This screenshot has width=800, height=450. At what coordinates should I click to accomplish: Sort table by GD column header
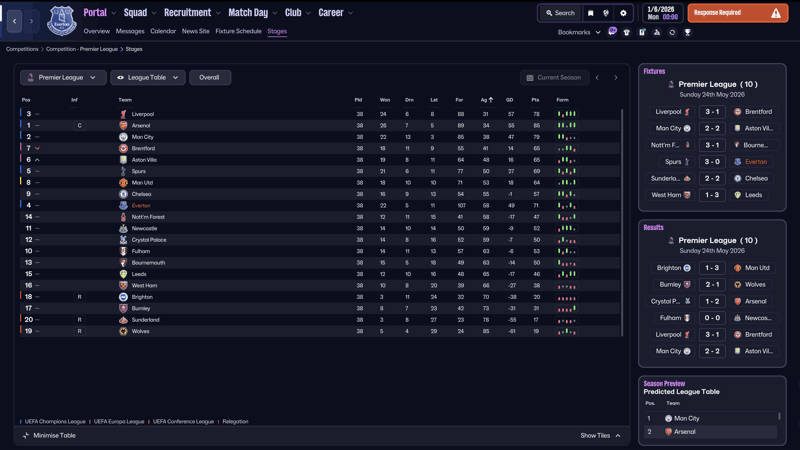[x=509, y=100]
